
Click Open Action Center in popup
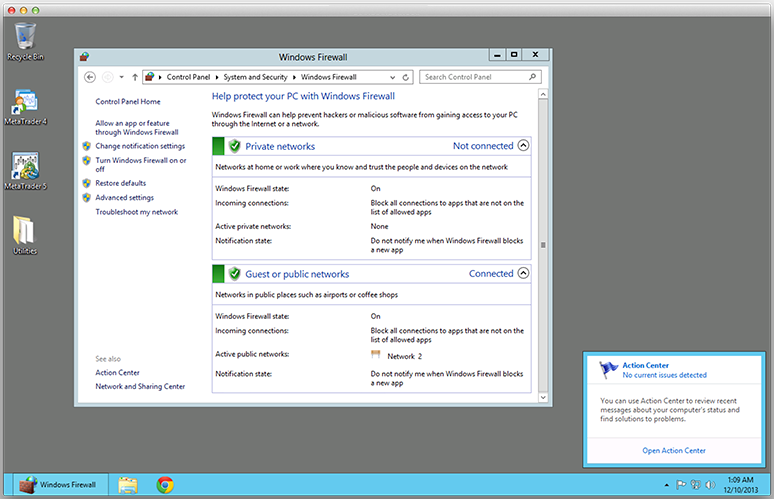pyautogui.click(x=674, y=450)
